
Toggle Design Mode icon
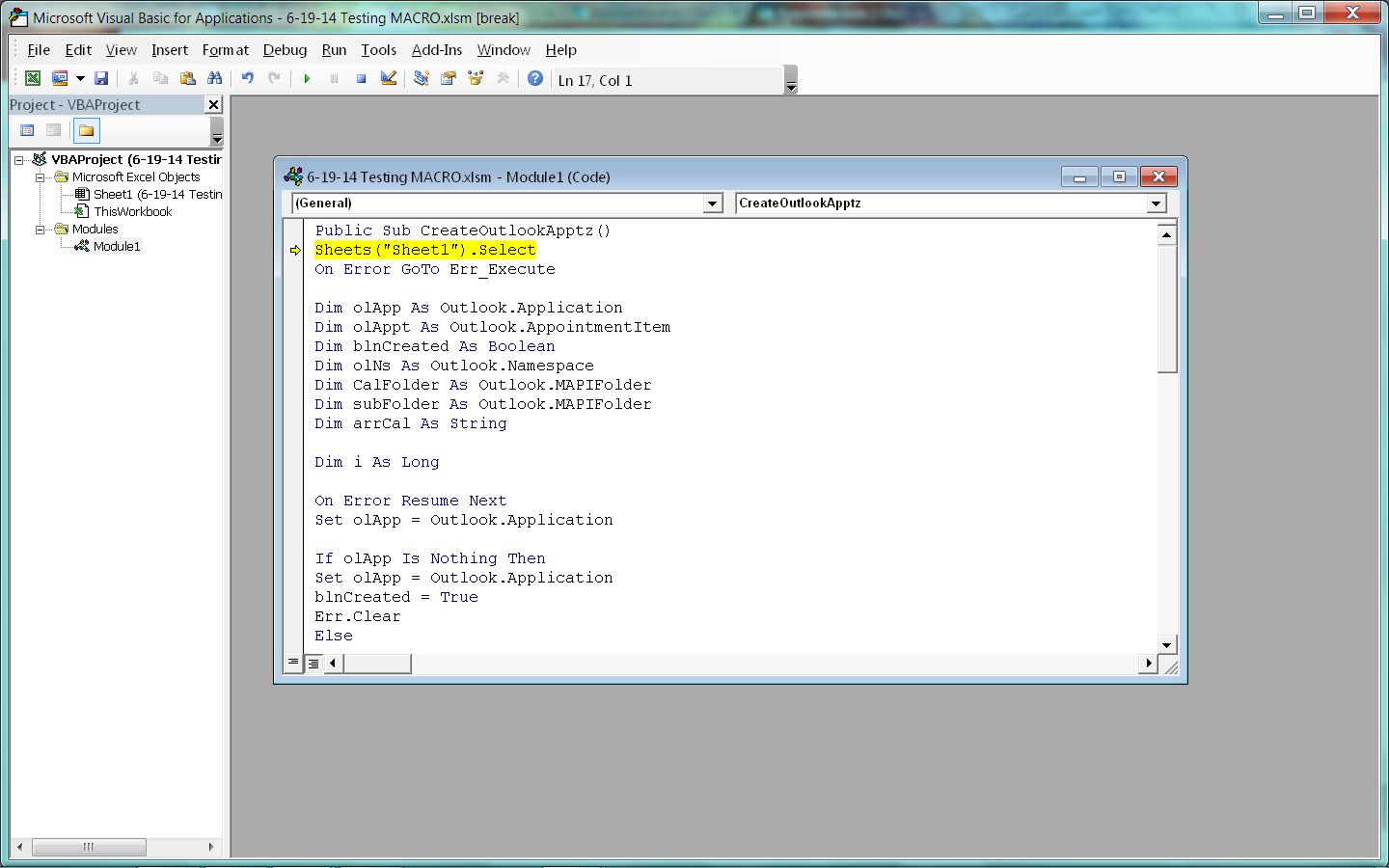coord(389,79)
